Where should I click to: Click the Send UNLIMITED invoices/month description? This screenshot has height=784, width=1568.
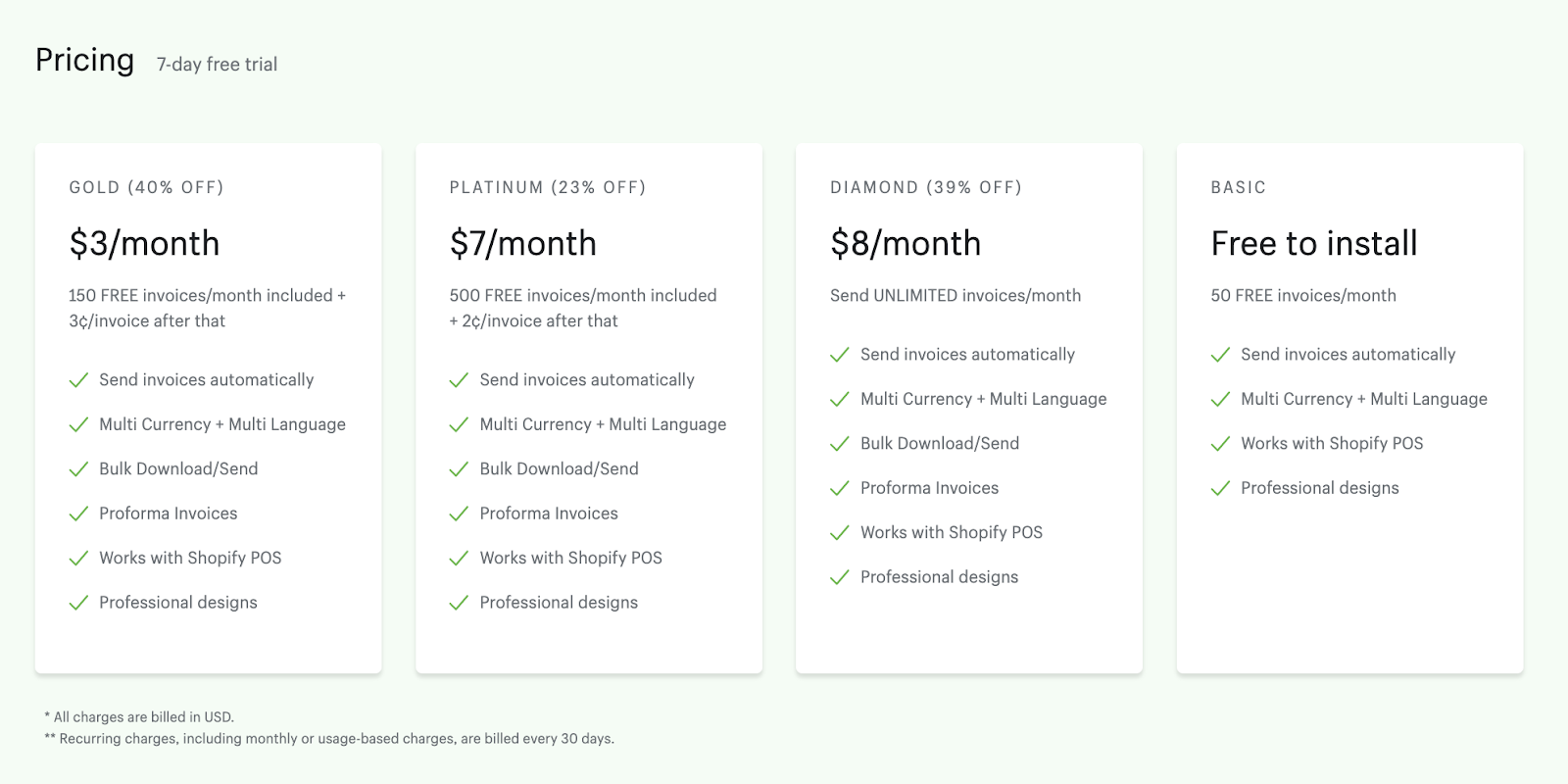(x=955, y=296)
